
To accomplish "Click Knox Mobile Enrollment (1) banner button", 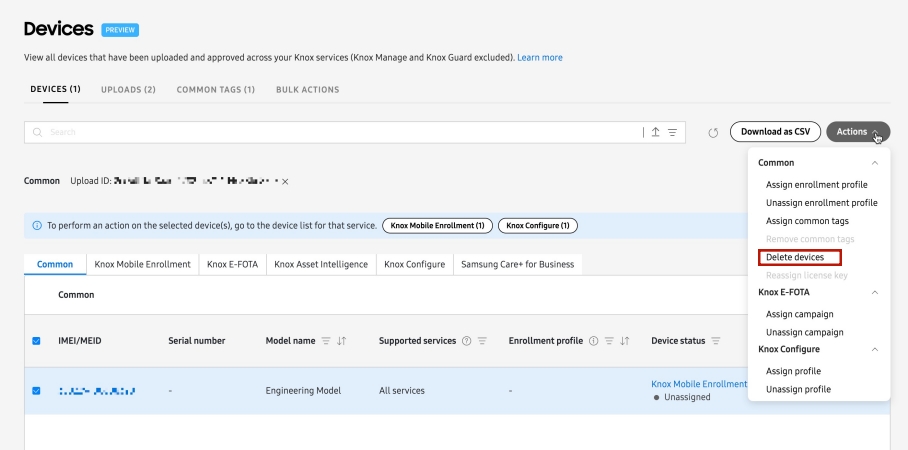I will [x=437, y=225].
